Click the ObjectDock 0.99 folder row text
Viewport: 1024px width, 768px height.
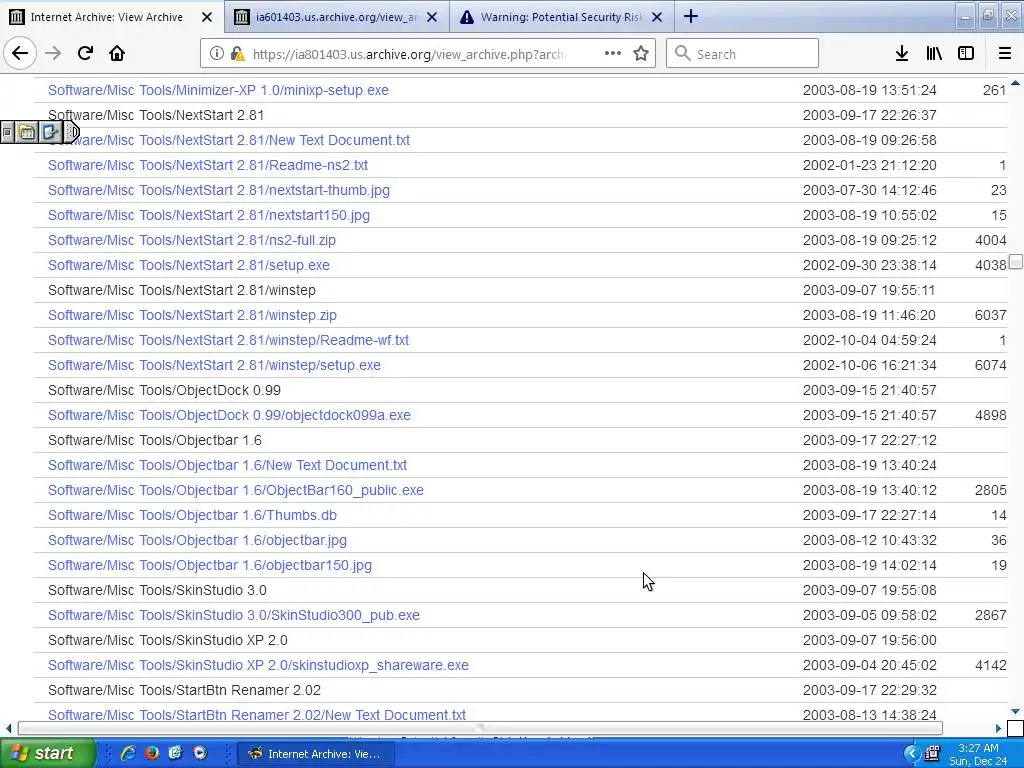point(165,391)
